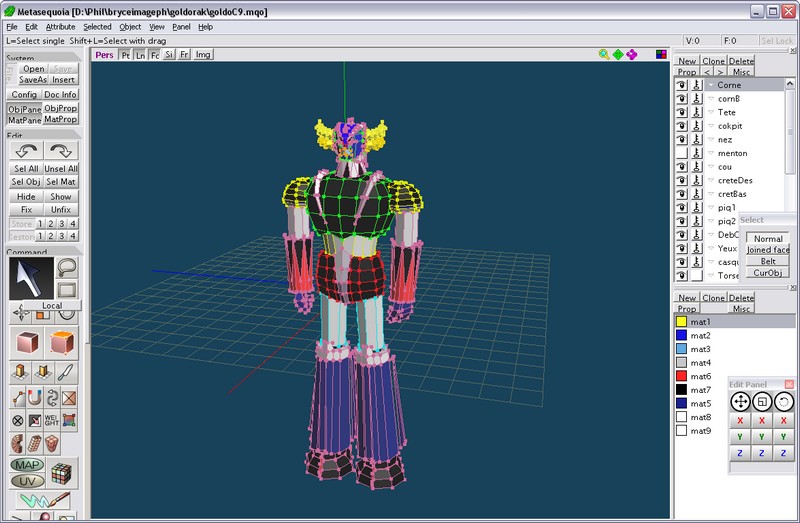Screen dimensions: 800x523
Task: Toggle visibility of the Tete object
Action: click(682, 112)
